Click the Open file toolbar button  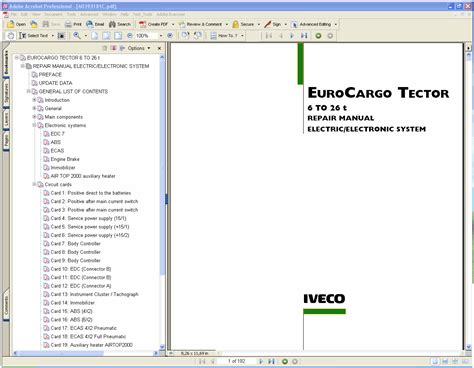click(x=16, y=24)
